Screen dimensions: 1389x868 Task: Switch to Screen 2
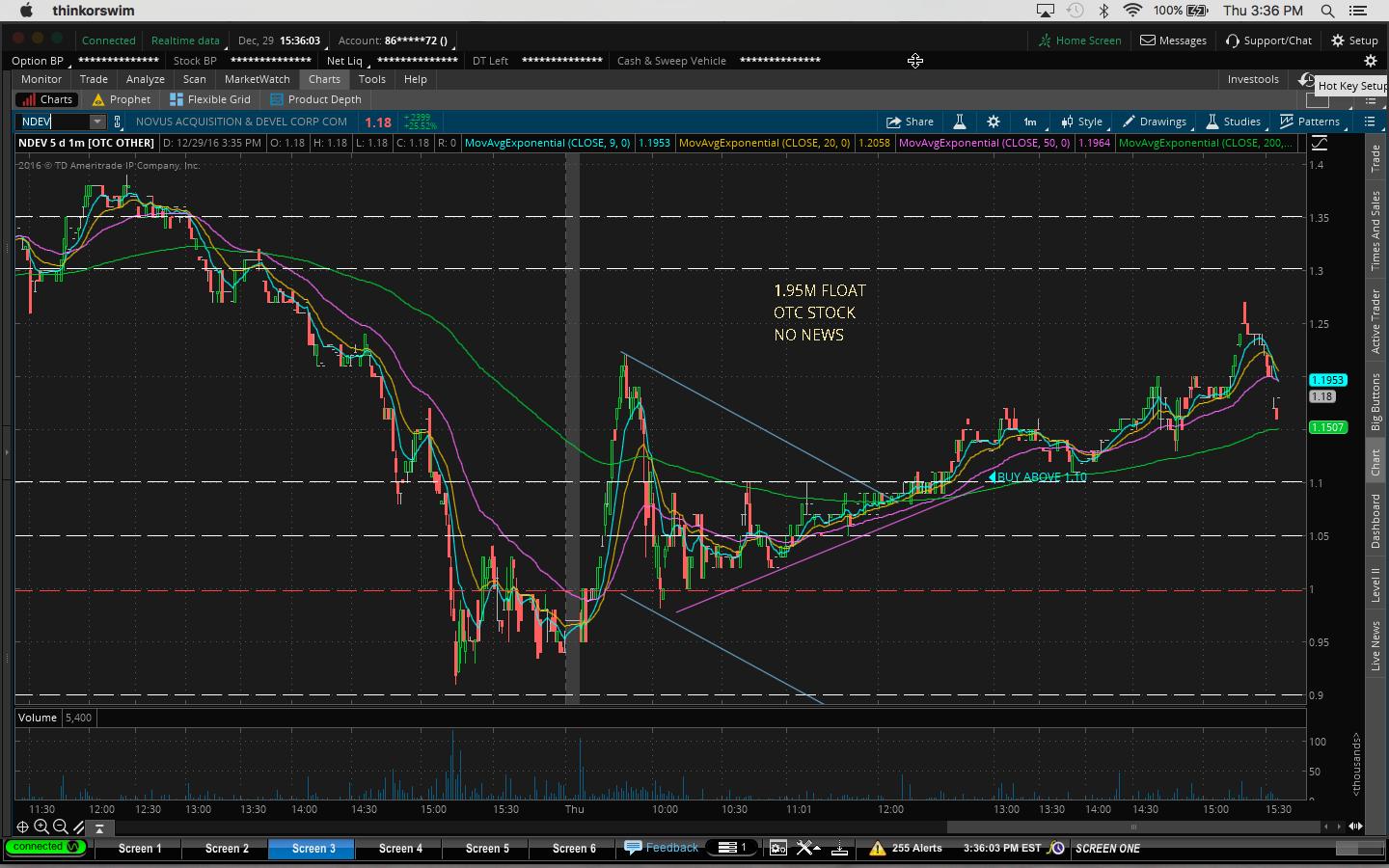tap(227, 849)
